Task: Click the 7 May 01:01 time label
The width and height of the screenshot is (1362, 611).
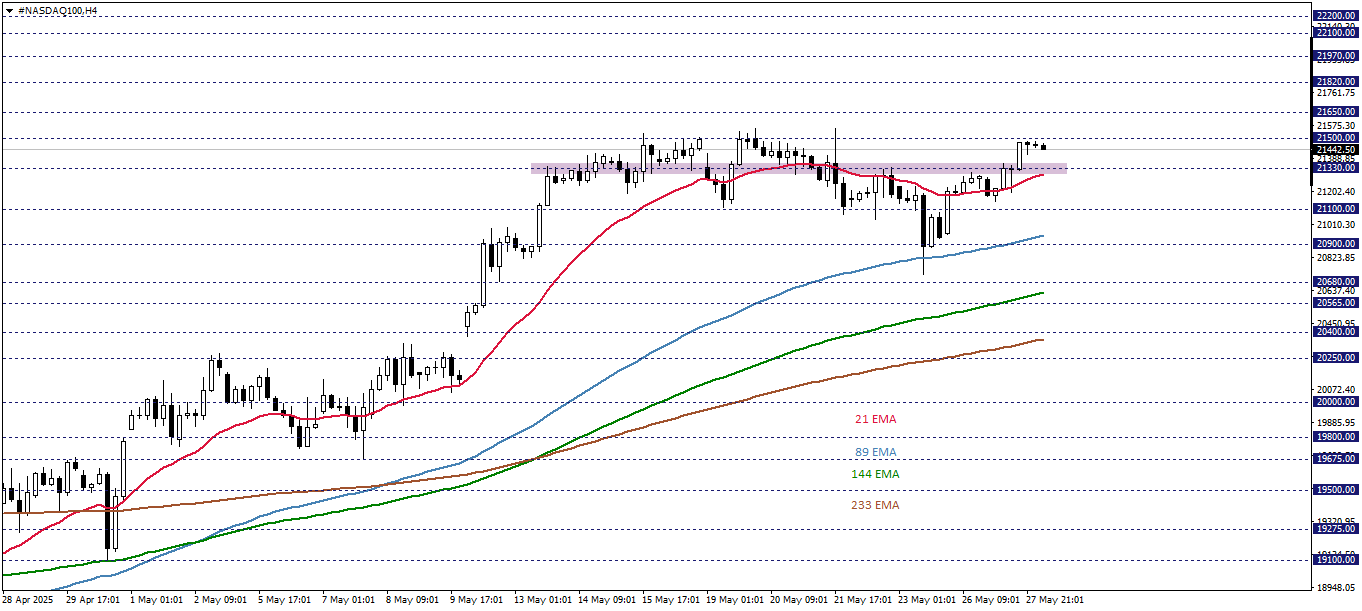Action: [349, 601]
